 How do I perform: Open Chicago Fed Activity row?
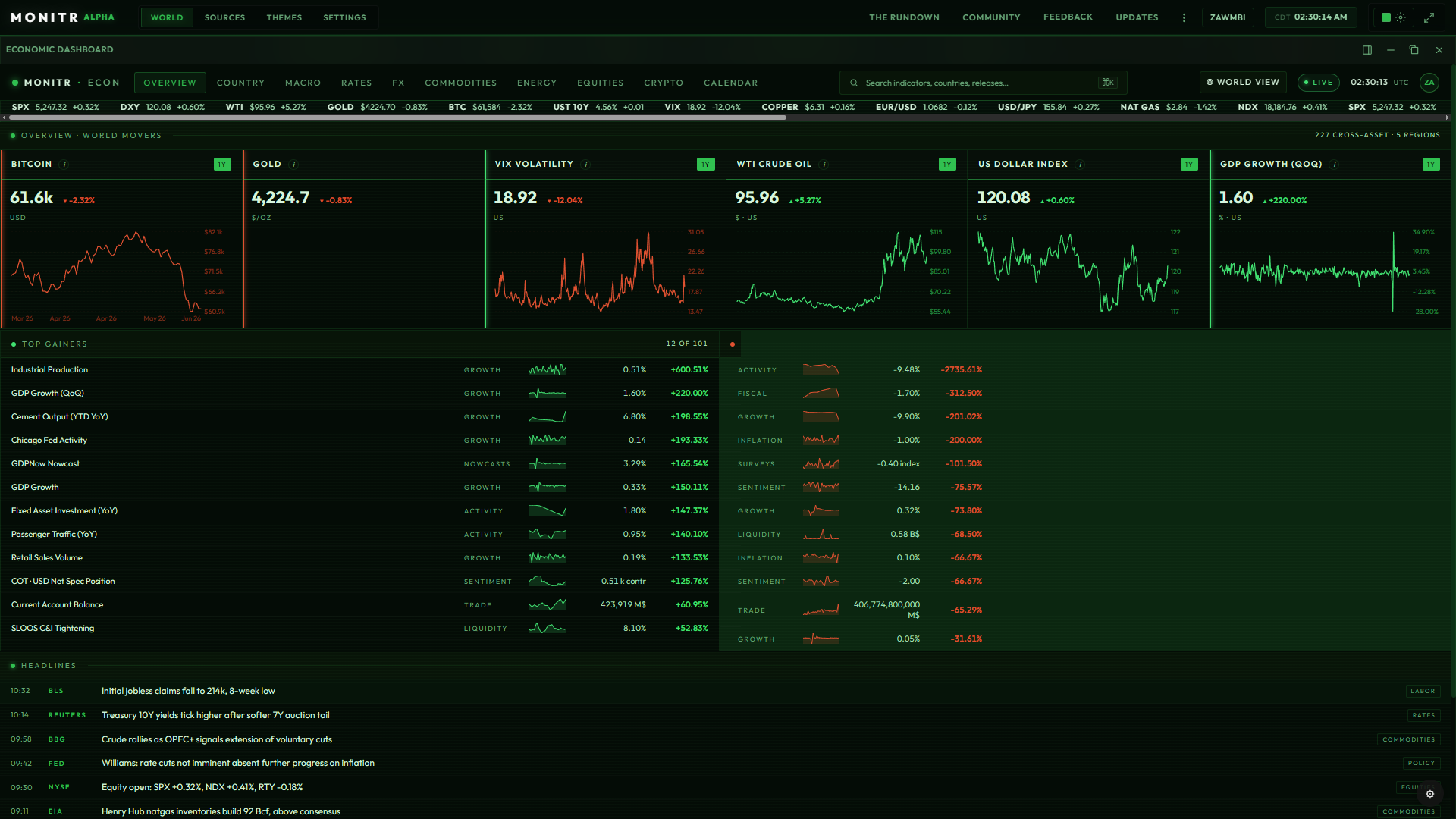coord(359,441)
